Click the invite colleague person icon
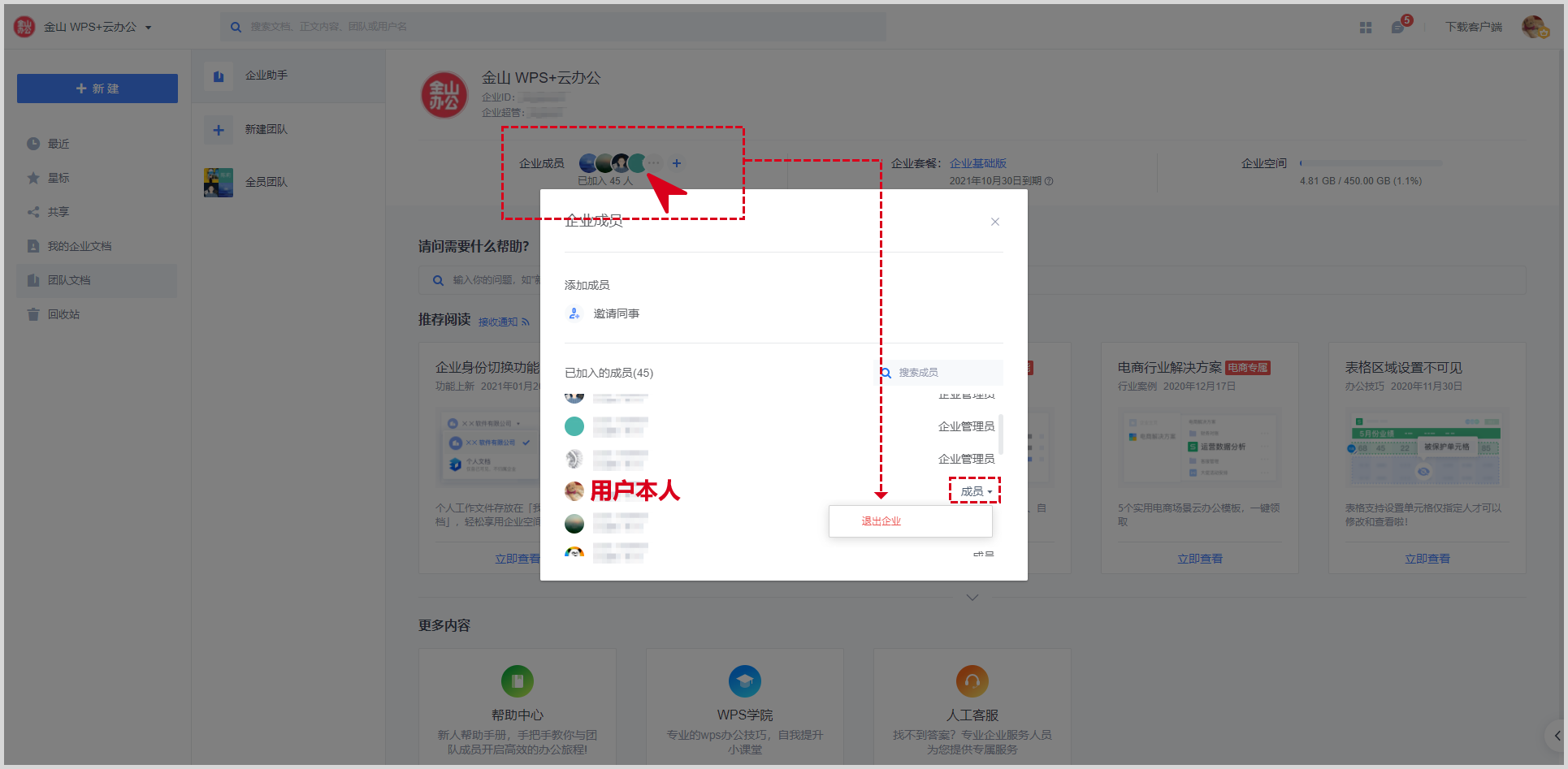This screenshot has width=1568, height=769. click(574, 313)
